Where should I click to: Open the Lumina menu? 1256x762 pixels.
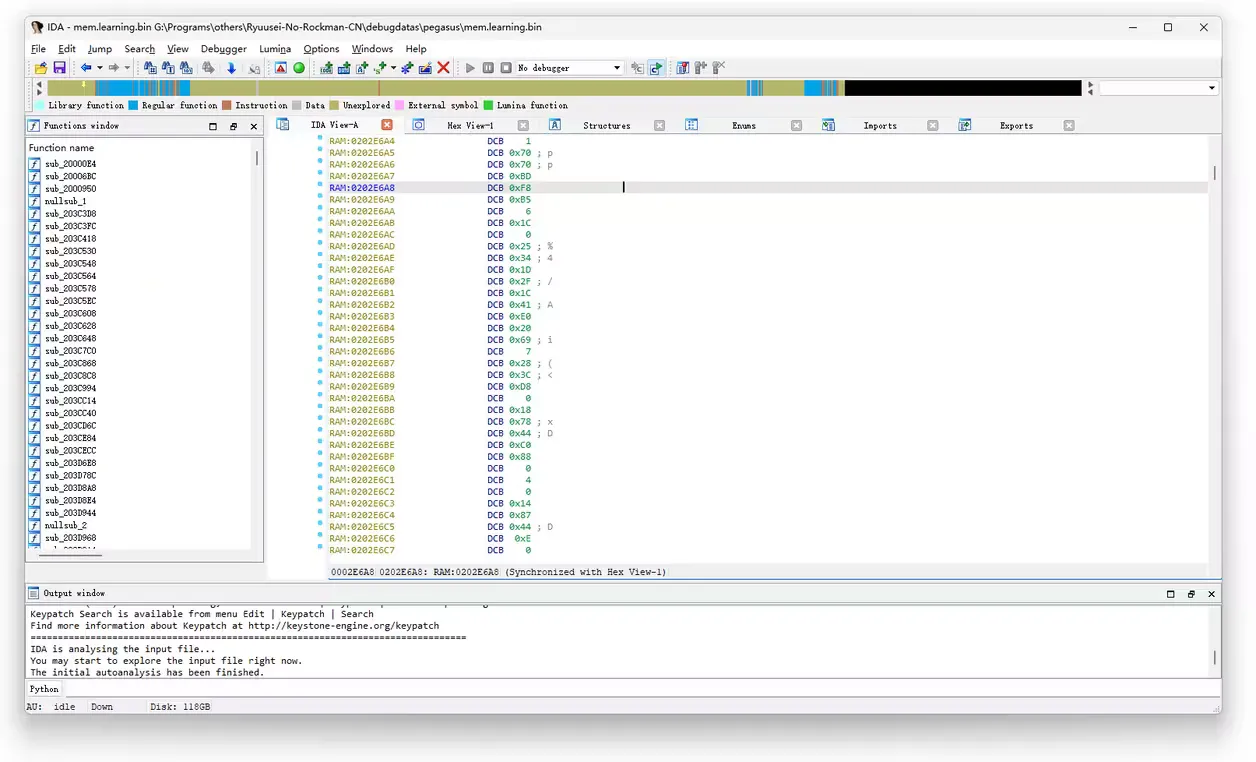[275, 49]
